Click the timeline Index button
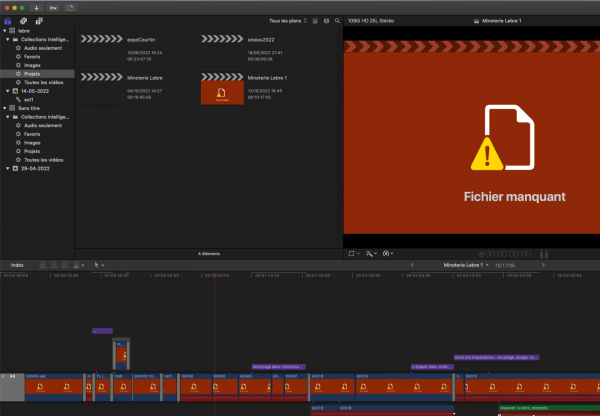Screen dimensions: 600x416 tap(17, 264)
